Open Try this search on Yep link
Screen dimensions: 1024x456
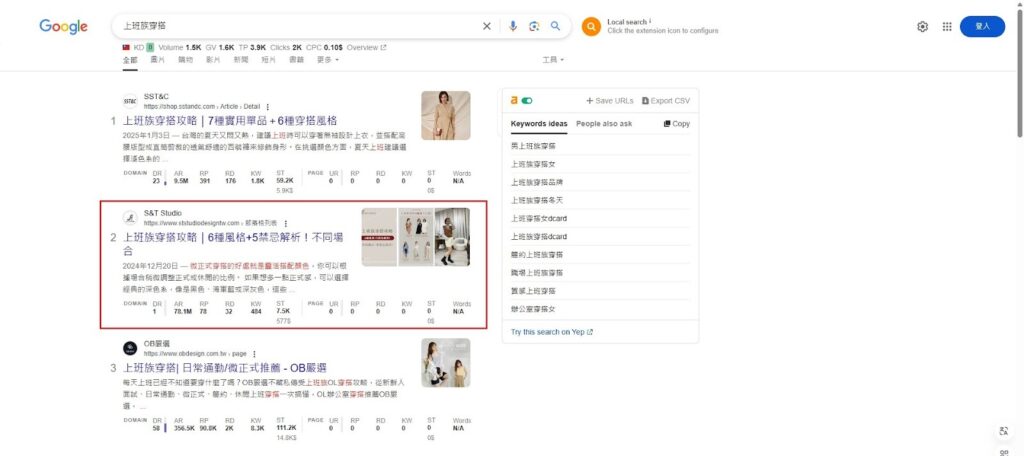552,332
